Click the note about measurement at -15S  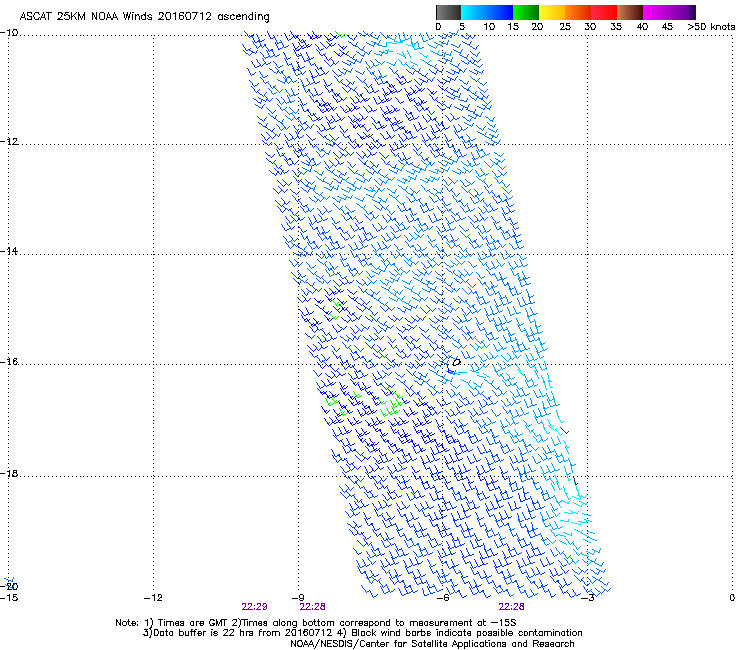[373, 623]
